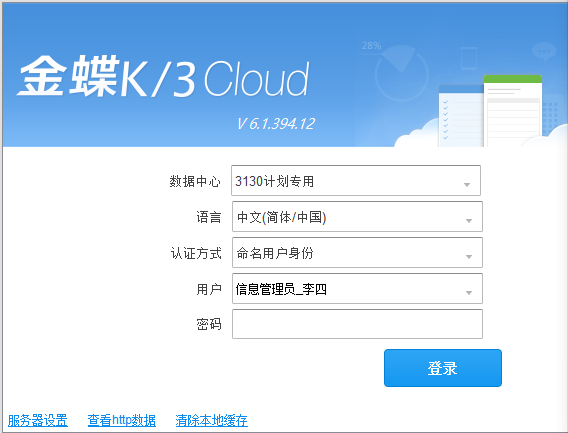The image size is (568, 433).
Task: Click the blue checklist document illustration
Action: click(x=461, y=116)
